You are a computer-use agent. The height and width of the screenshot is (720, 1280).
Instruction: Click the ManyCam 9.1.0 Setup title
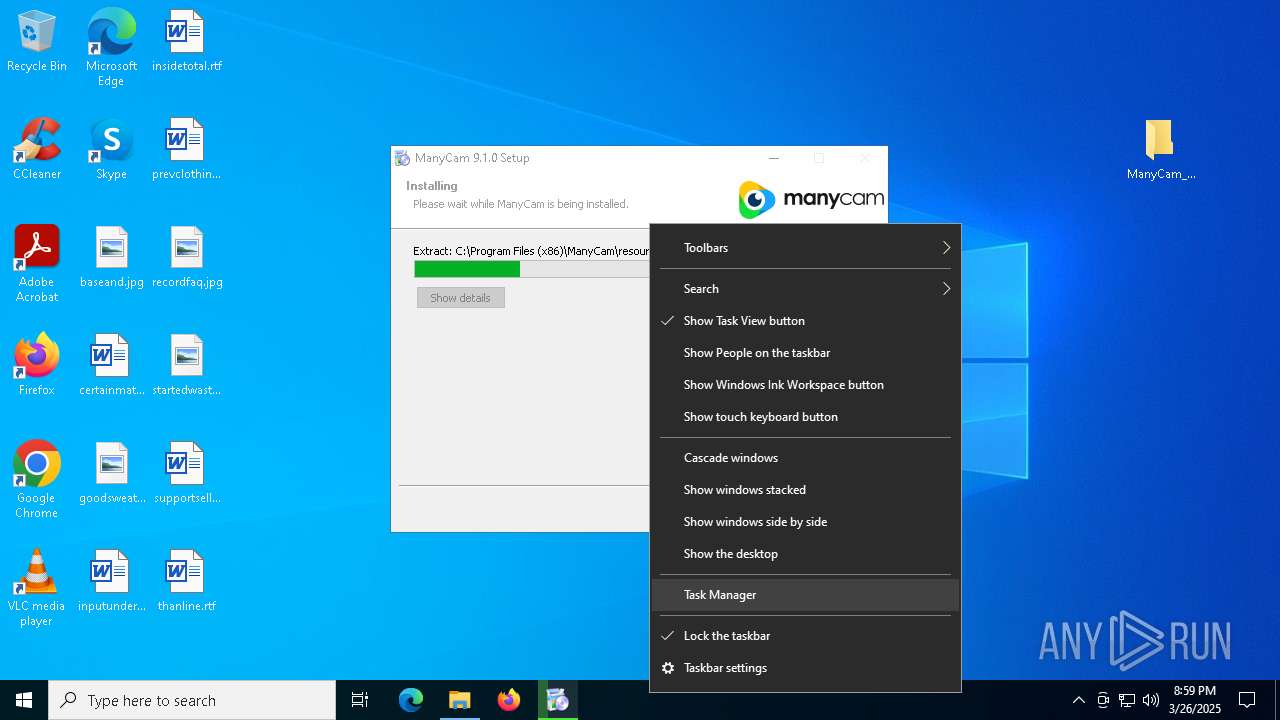472,158
